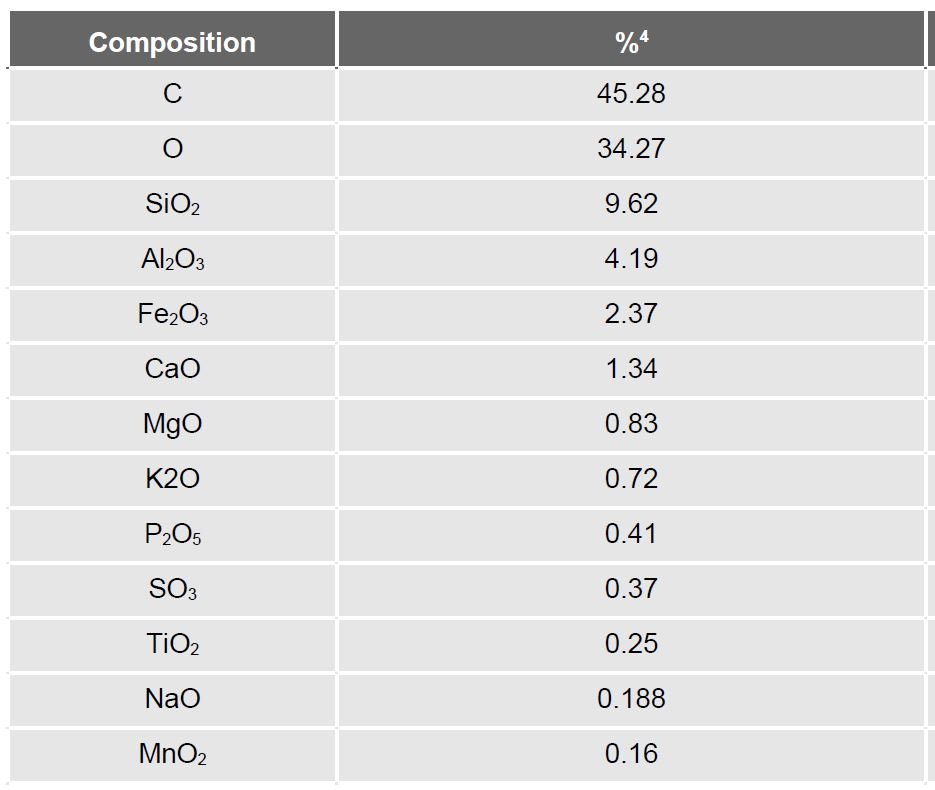The width and height of the screenshot is (935, 790).
Task: Click the 4.19 percentage value
Action: pos(631,259)
